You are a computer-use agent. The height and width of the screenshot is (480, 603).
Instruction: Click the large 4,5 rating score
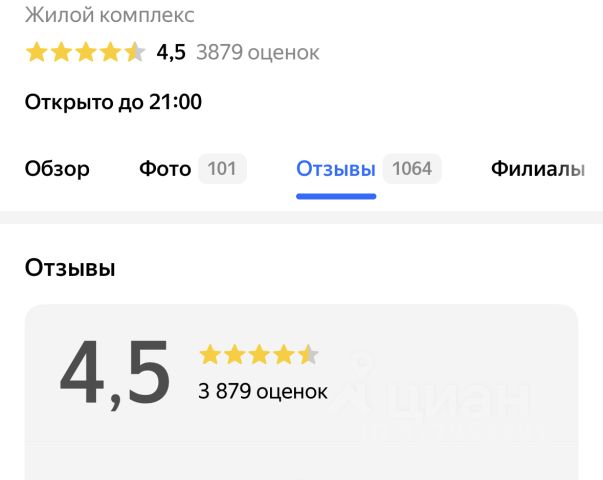click(116, 374)
